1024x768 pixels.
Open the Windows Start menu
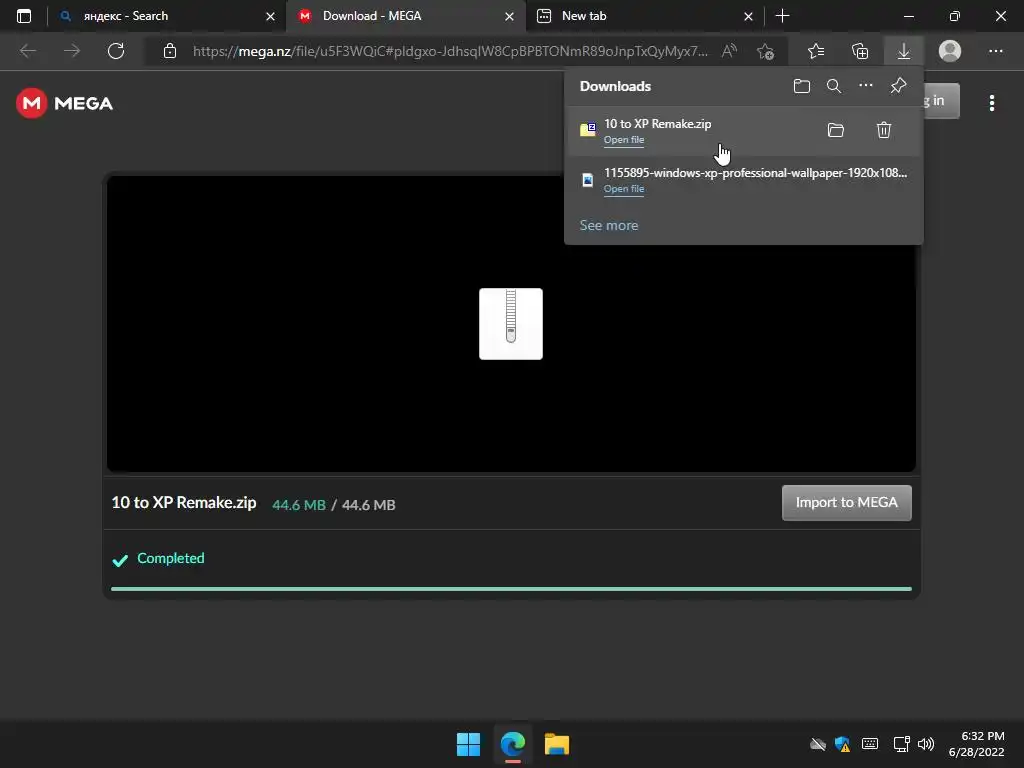point(468,744)
